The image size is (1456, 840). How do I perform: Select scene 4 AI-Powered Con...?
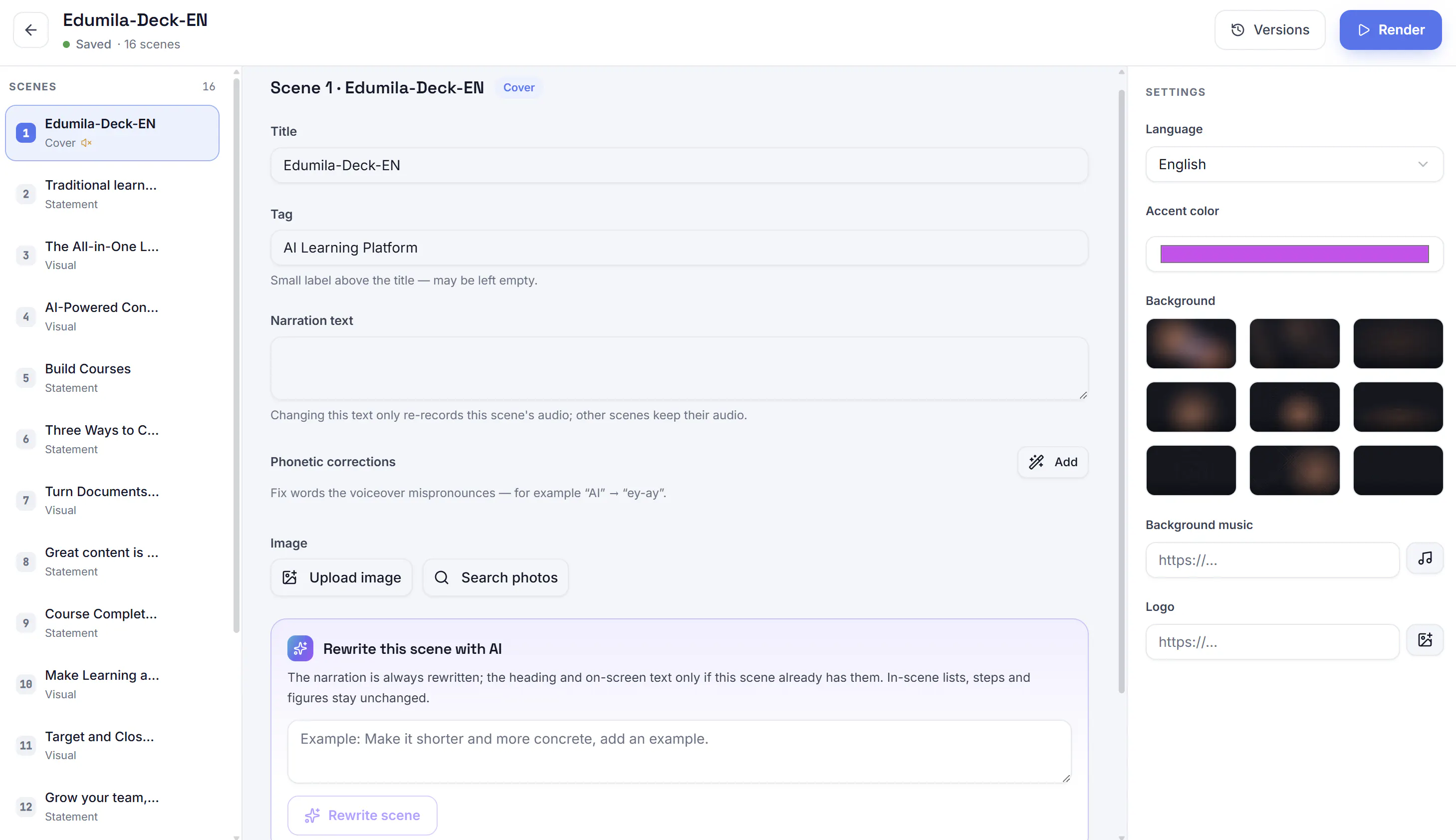[112, 317]
